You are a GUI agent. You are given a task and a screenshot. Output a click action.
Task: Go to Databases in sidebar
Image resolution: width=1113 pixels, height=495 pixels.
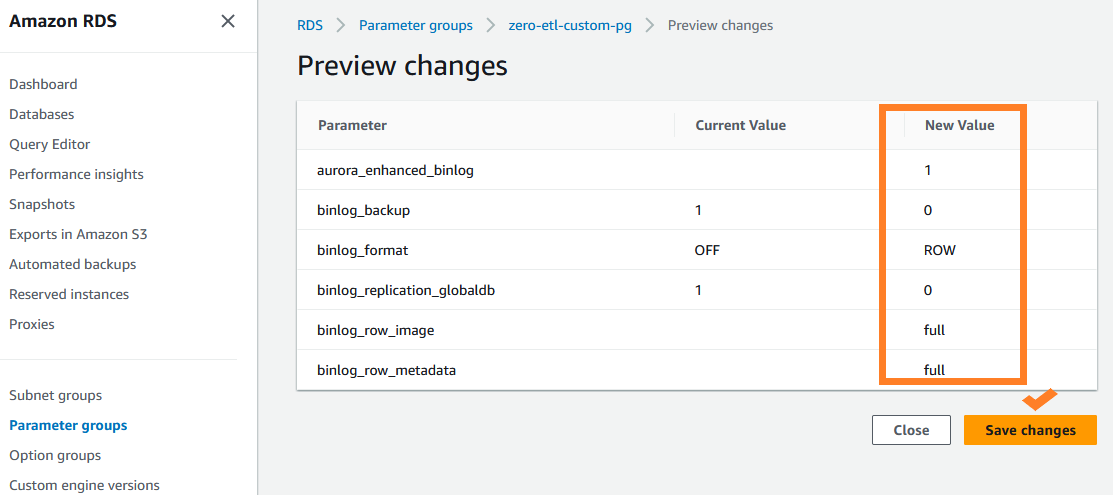[42, 114]
